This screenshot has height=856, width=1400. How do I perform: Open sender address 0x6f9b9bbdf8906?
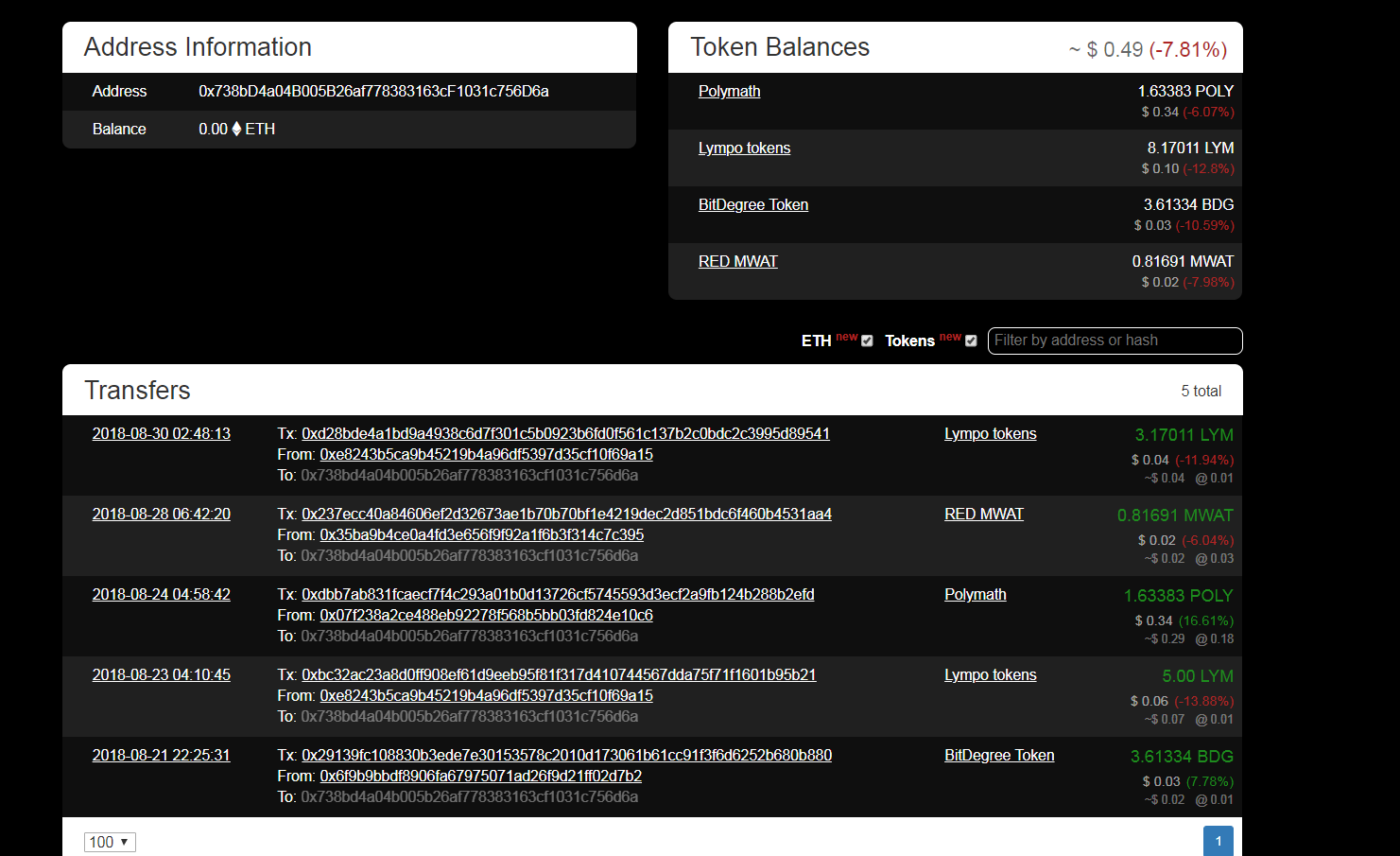coord(480,777)
